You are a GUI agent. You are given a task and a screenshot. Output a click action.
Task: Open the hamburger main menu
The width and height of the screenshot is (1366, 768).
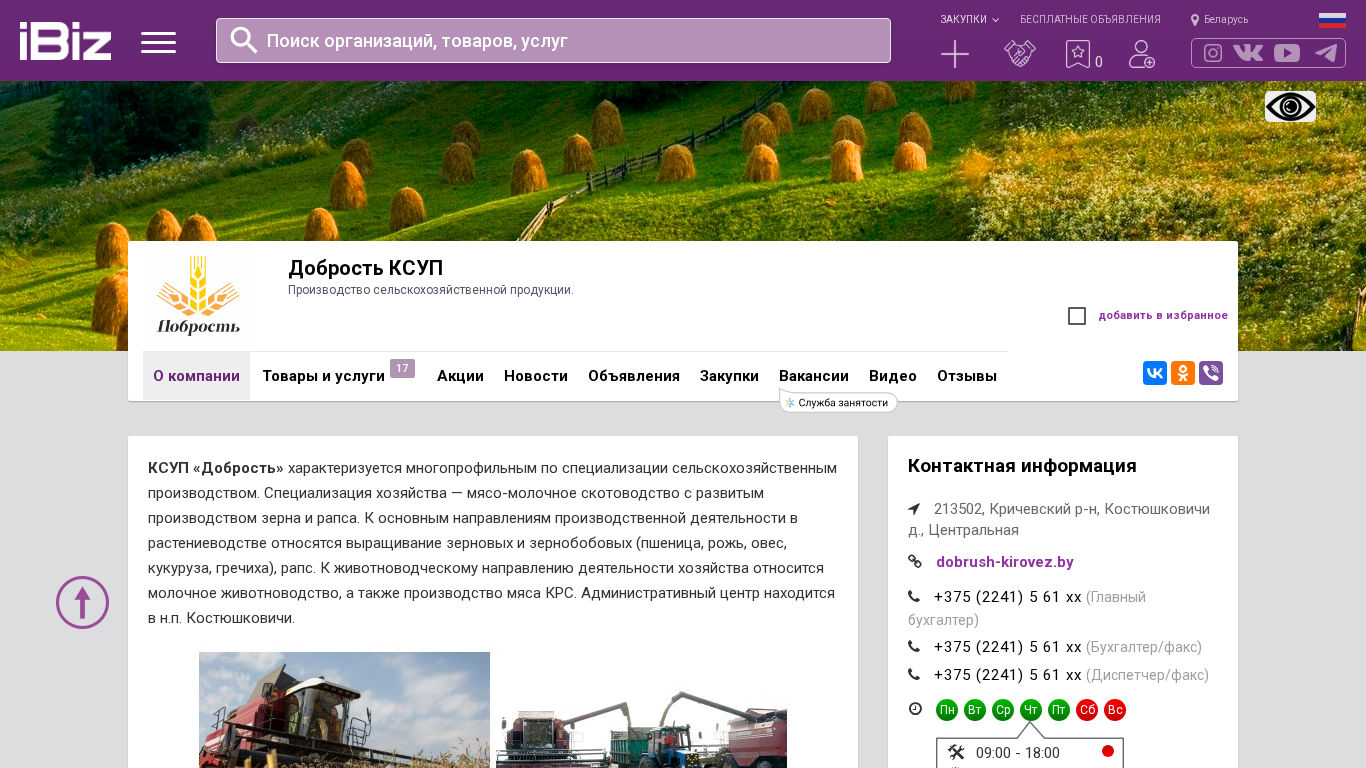click(158, 42)
